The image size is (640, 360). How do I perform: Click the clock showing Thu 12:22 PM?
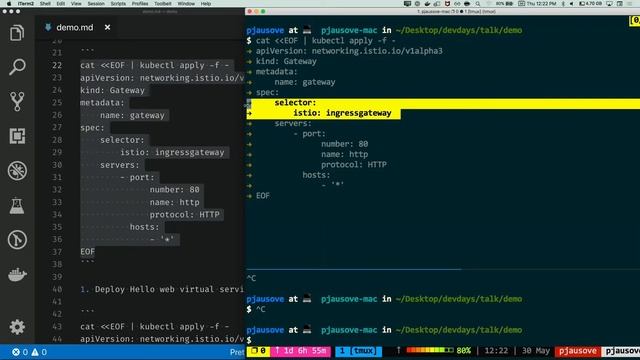(x=542, y=4)
